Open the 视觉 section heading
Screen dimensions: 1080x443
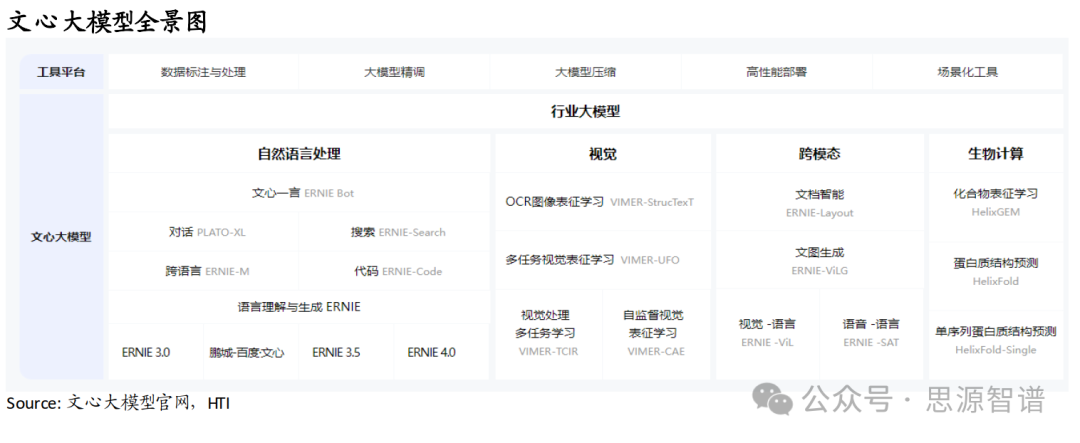[x=603, y=154]
